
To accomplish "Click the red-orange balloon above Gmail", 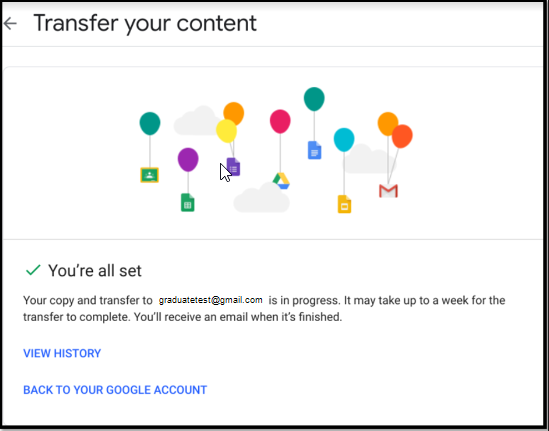I will pyautogui.click(x=402, y=136).
